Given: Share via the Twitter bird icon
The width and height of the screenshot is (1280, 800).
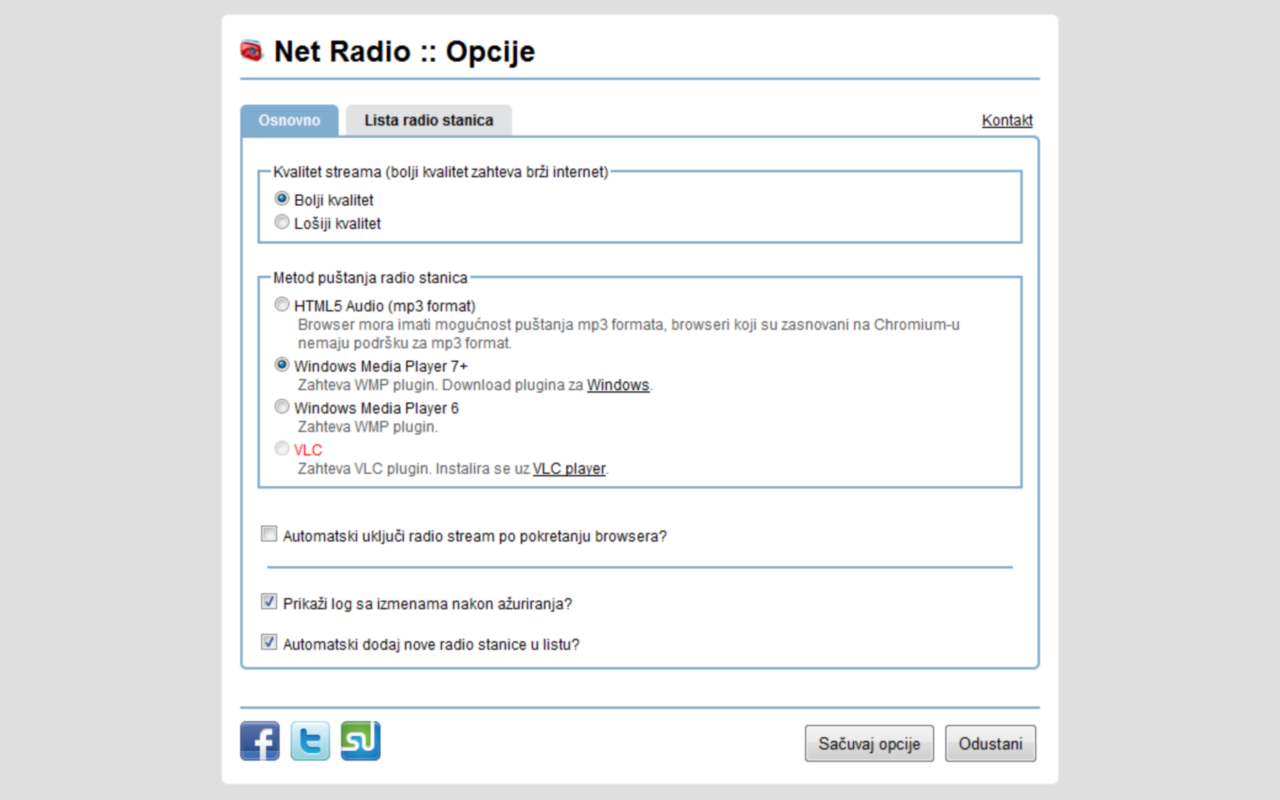Looking at the screenshot, I should pyautogui.click(x=309, y=741).
